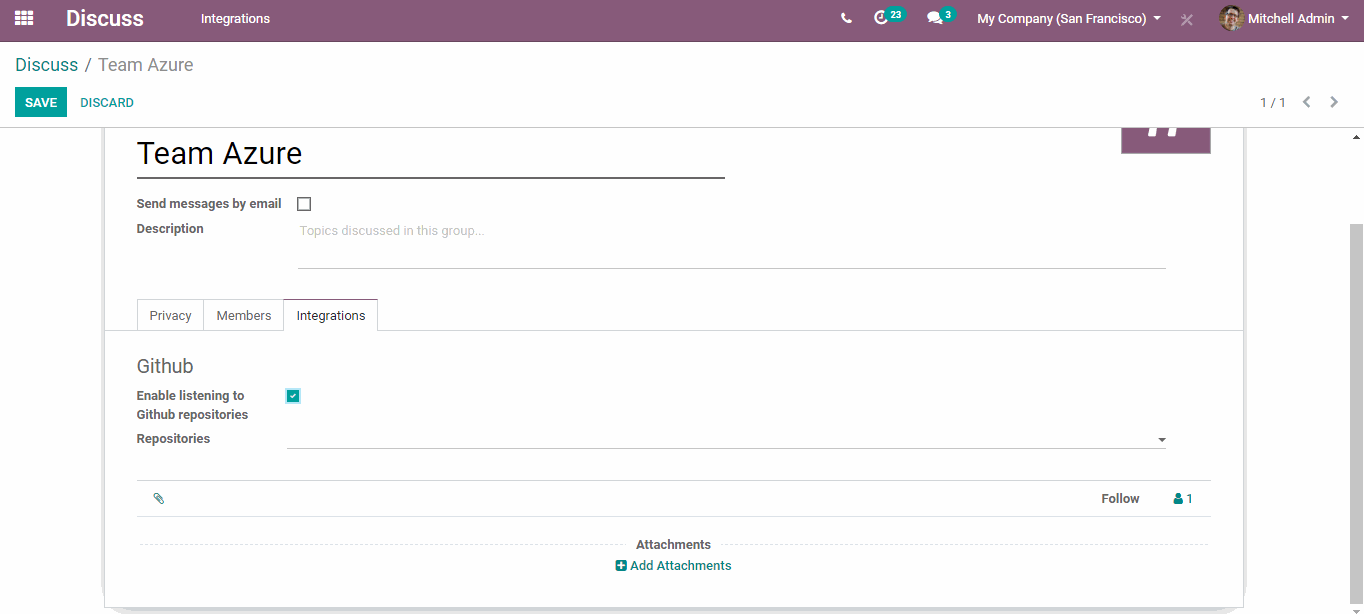1364x614 pixels.
Task: Enable Send messages by email checkbox
Action: click(x=304, y=204)
